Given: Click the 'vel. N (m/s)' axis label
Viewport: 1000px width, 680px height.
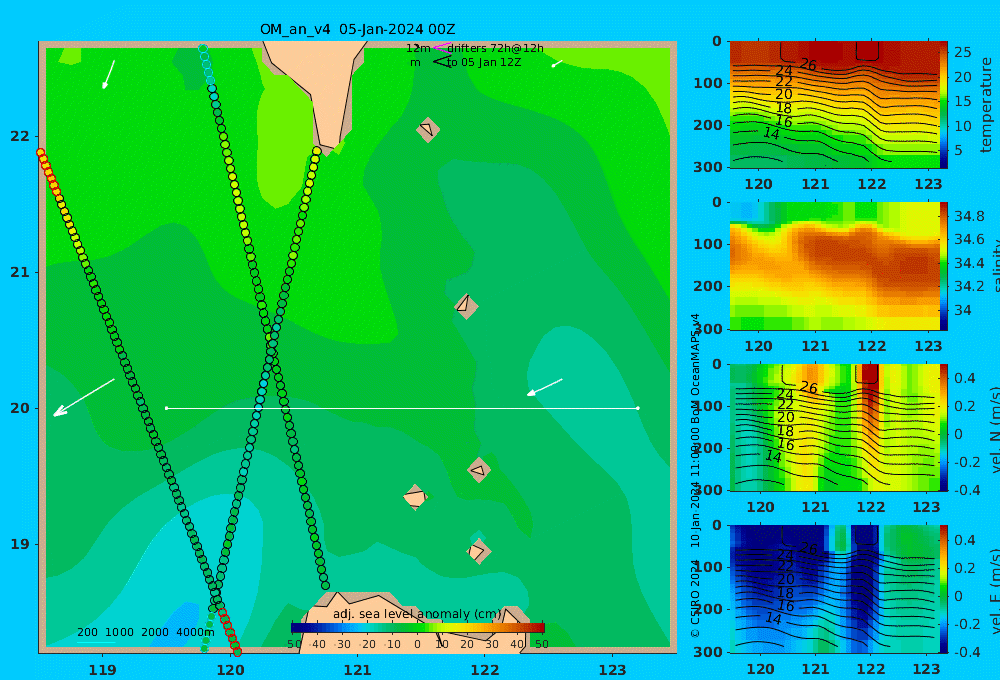Looking at the screenshot, I should 994,429.
